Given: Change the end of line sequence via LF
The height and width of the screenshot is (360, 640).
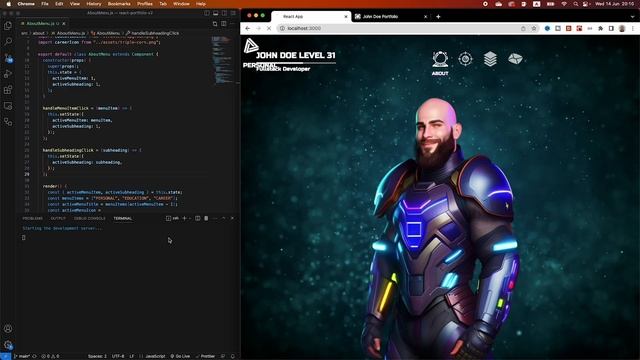Looking at the screenshot, I should 132,356.
